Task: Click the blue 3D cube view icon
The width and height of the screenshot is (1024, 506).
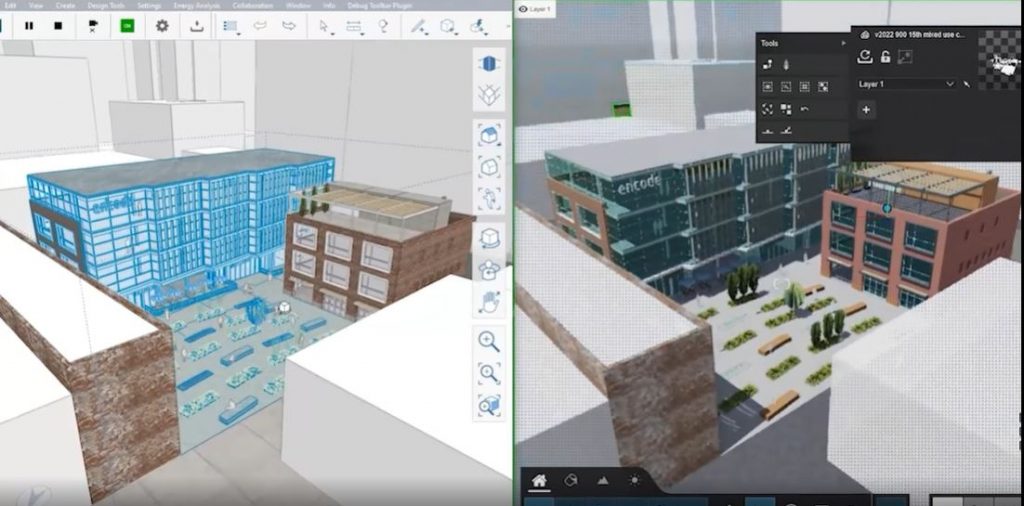Action: pyautogui.click(x=489, y=65)
